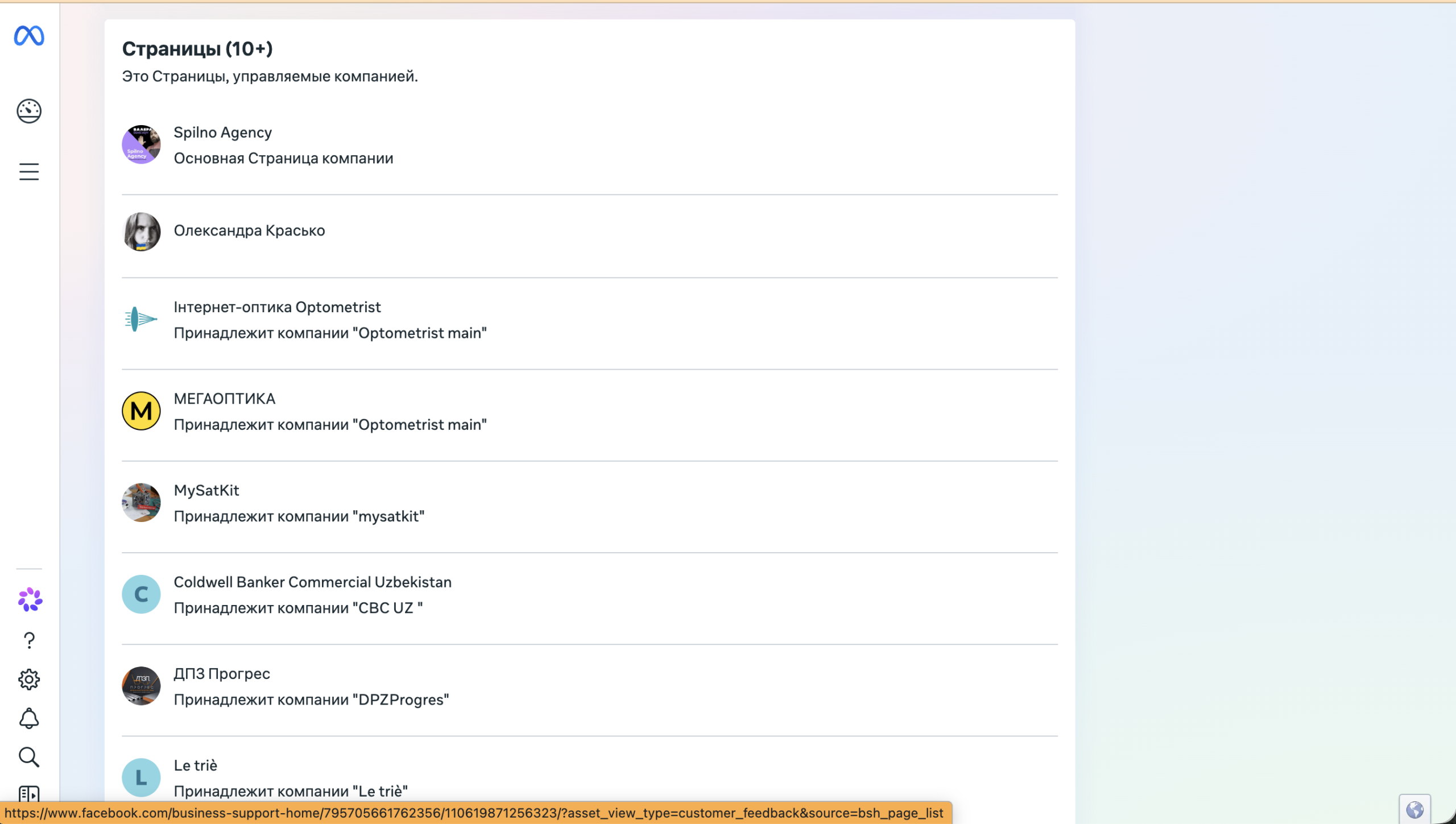Open help via the question mark icon
This screenshot has height=824, width=1456.
(x=29, y=641)
